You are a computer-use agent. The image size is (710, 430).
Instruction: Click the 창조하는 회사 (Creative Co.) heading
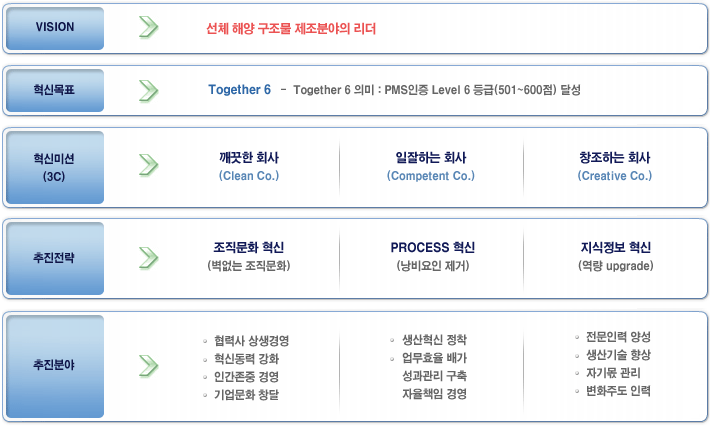[614, 167]
